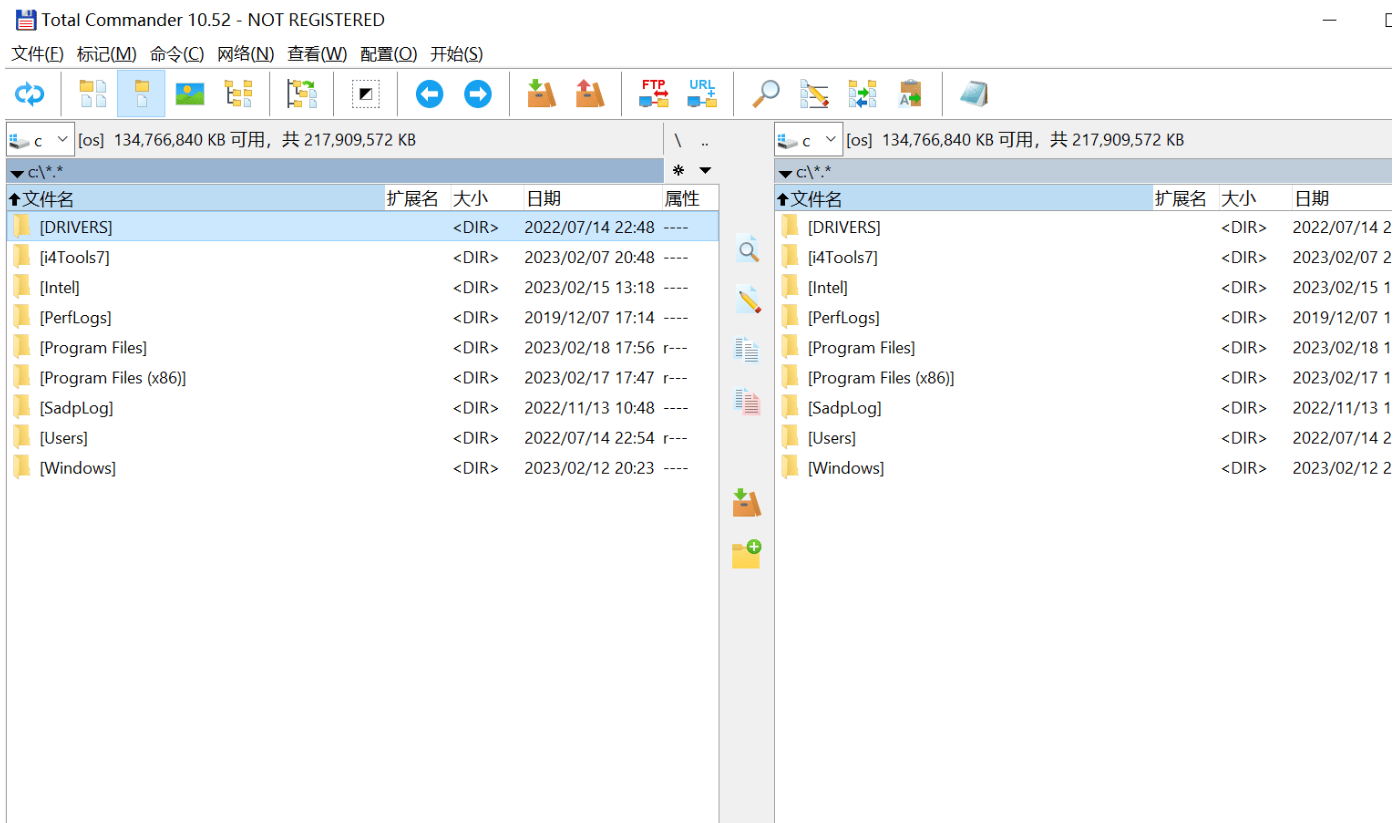Go back with the blue left arrow

429,94
